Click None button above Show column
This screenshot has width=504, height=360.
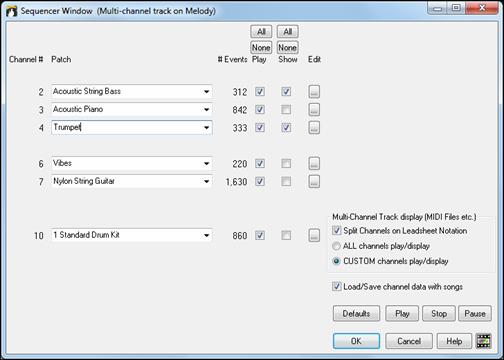pos(288,48)
